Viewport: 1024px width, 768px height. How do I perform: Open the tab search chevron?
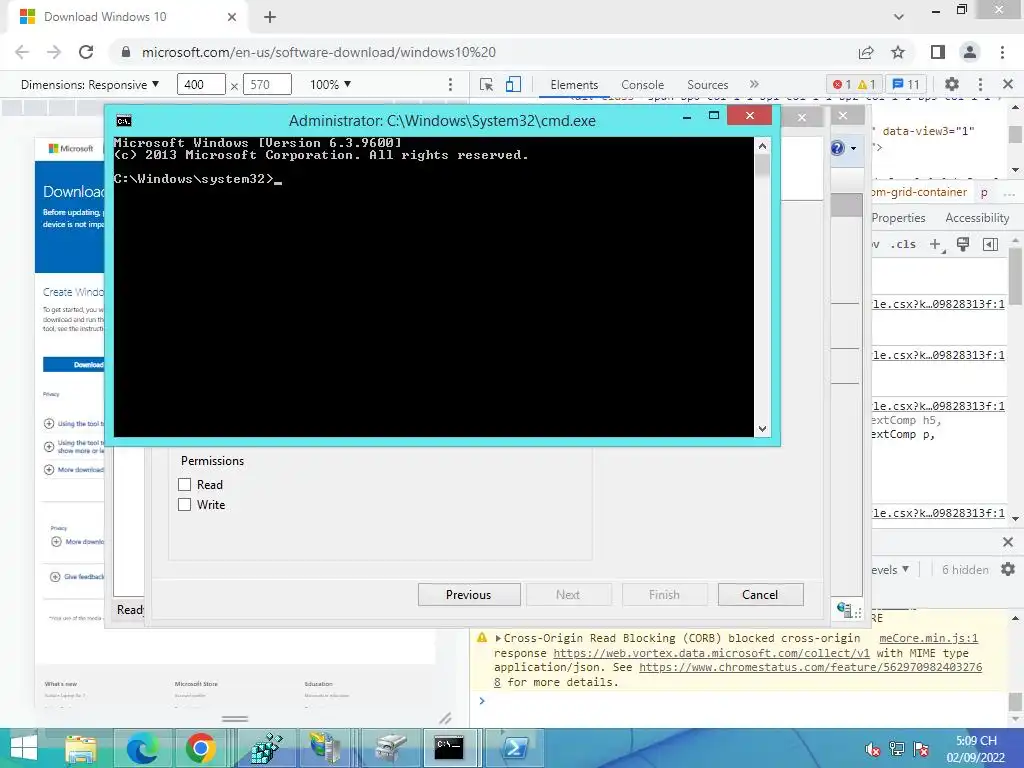click(x=899, y=17)
